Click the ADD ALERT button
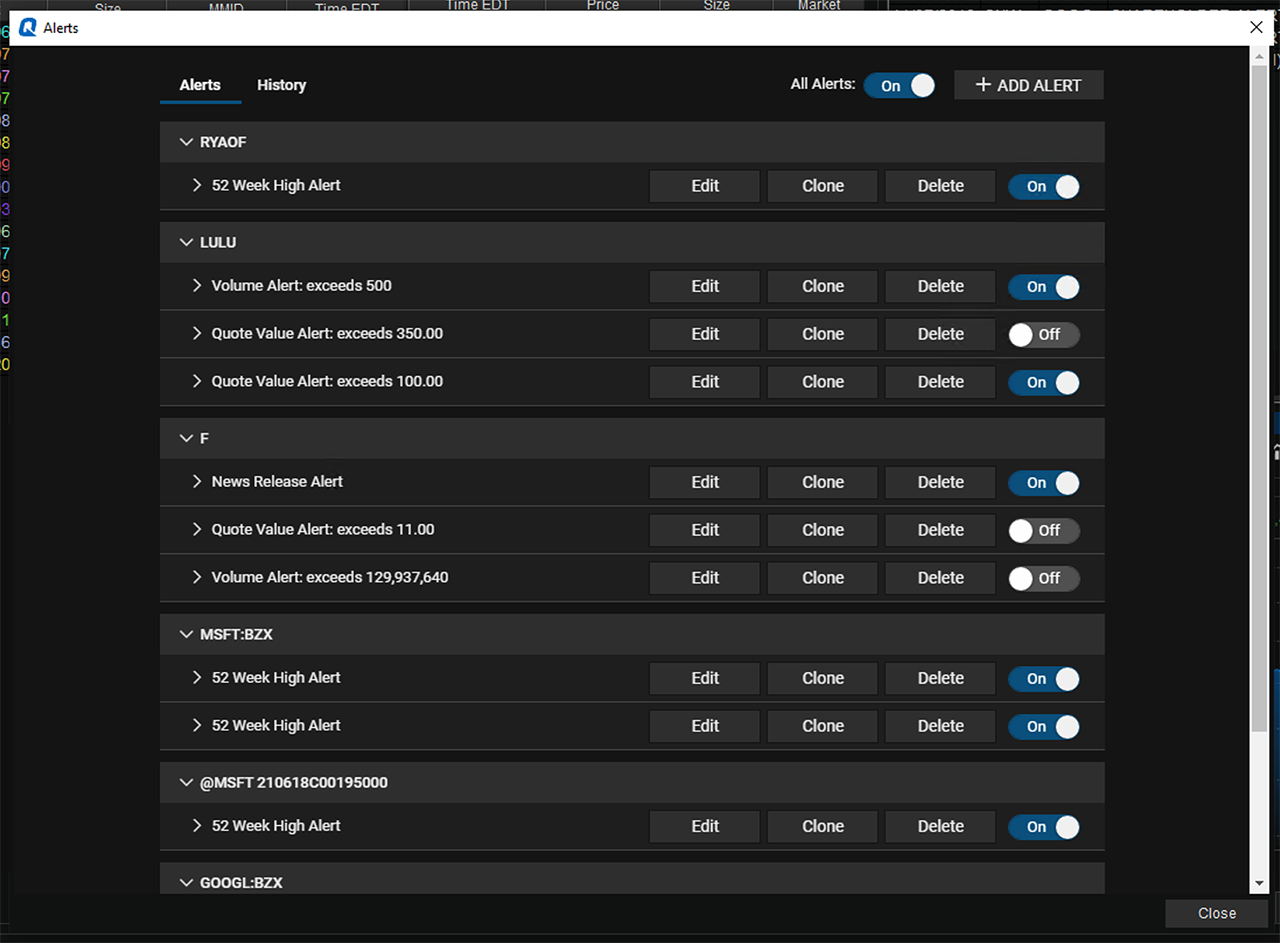This screenshot has width=1280, height=943. click(1029, 85)
